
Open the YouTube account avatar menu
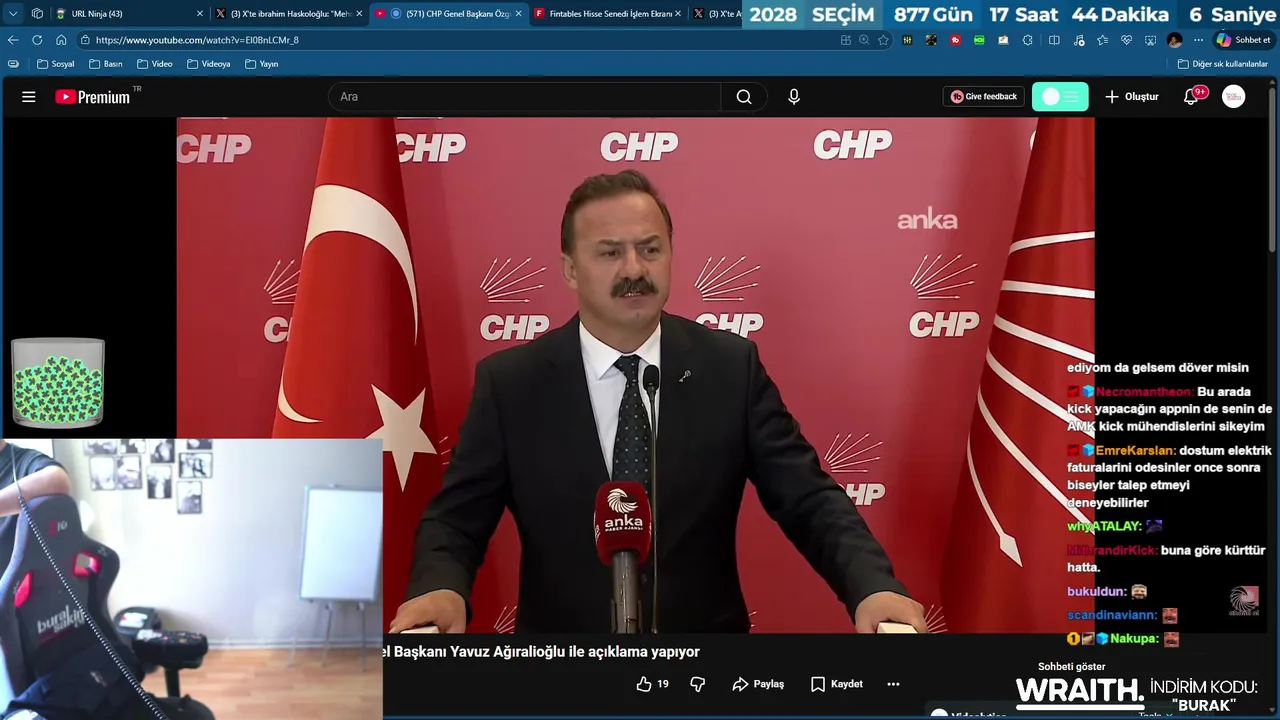point(1234,97)
